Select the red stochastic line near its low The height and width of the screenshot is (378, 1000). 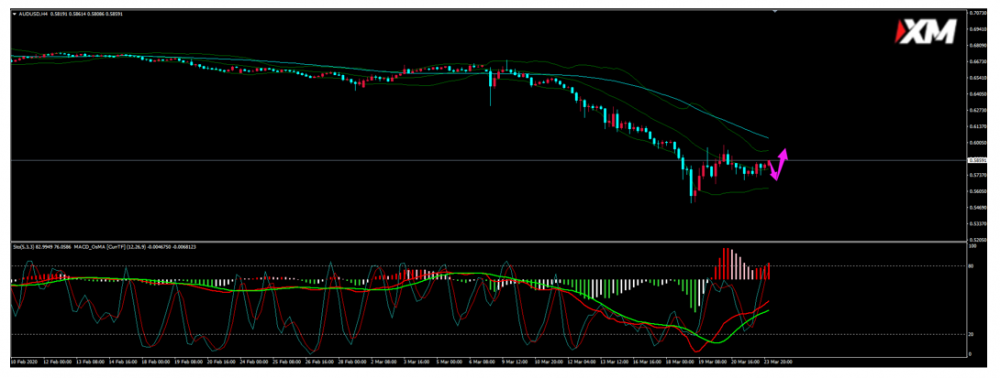pyautogui.click(x=696, y=349)
